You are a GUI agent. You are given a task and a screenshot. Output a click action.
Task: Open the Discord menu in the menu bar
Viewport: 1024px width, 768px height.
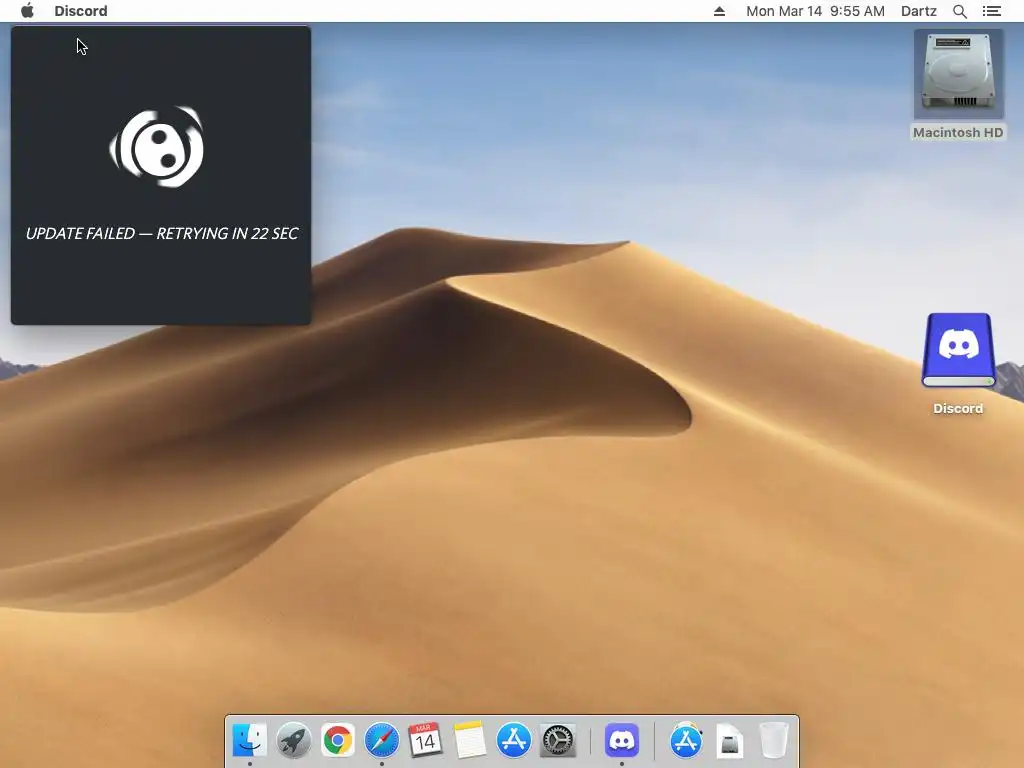pyautogui.click(x=81, y=11)
